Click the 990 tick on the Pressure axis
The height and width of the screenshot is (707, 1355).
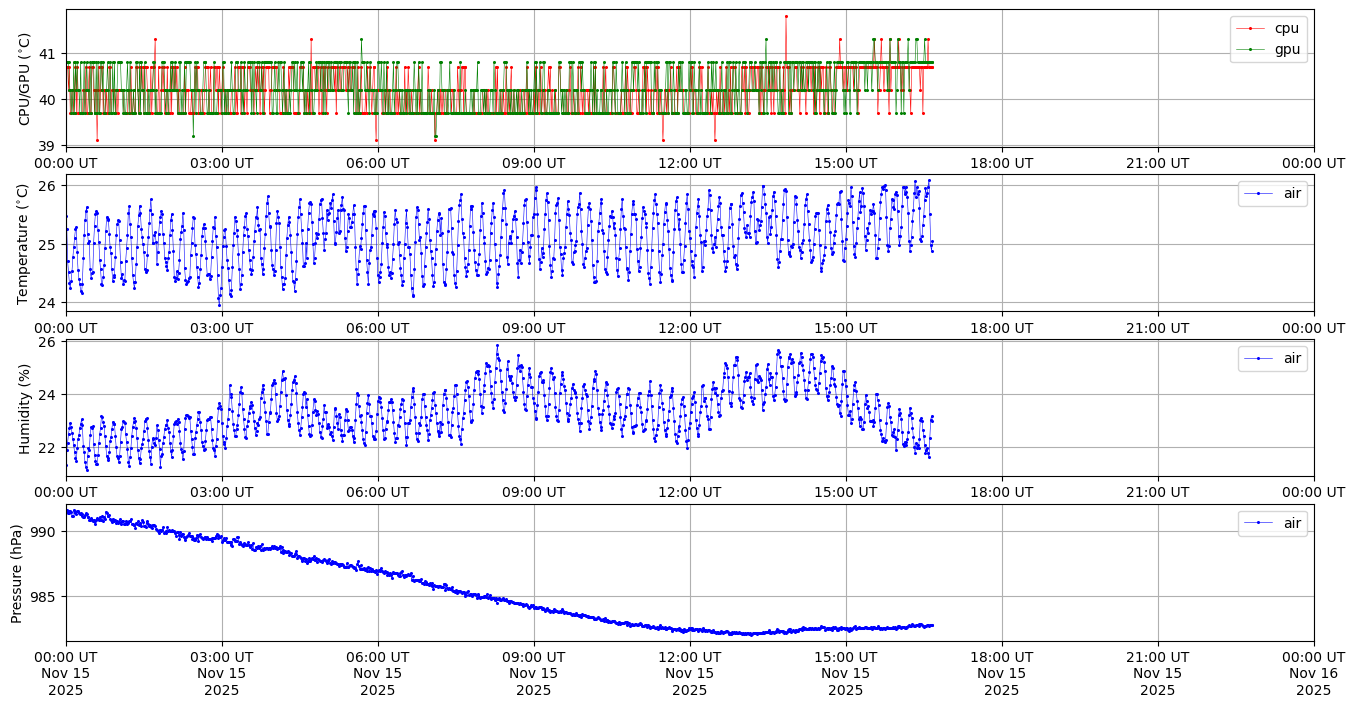coord(48,532)
